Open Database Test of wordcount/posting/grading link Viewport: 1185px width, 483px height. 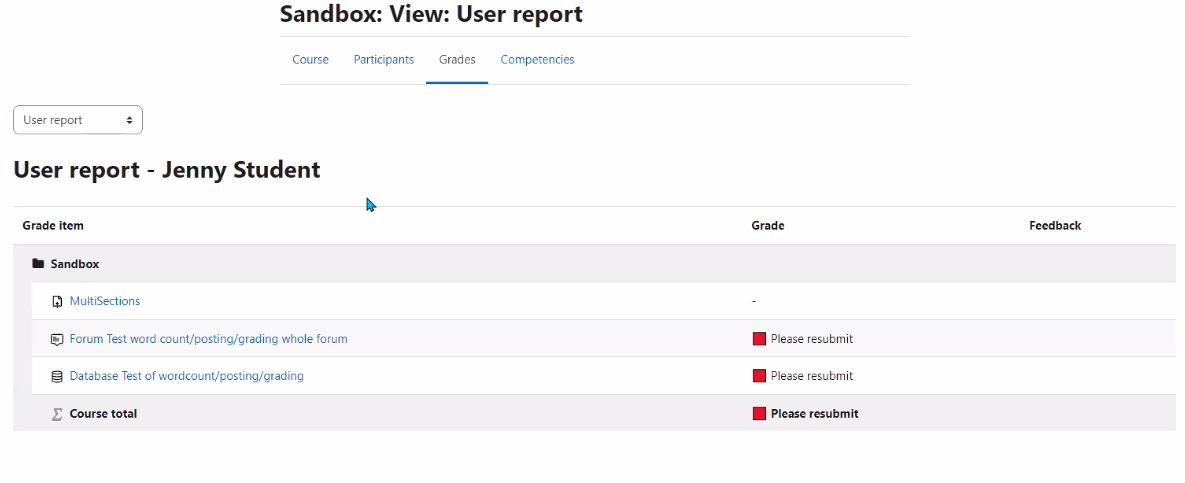[187, 376]
